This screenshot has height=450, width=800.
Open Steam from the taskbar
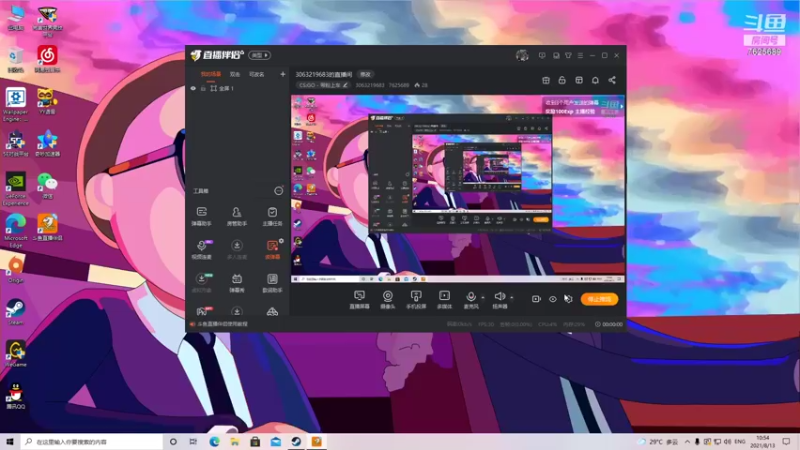296,441
